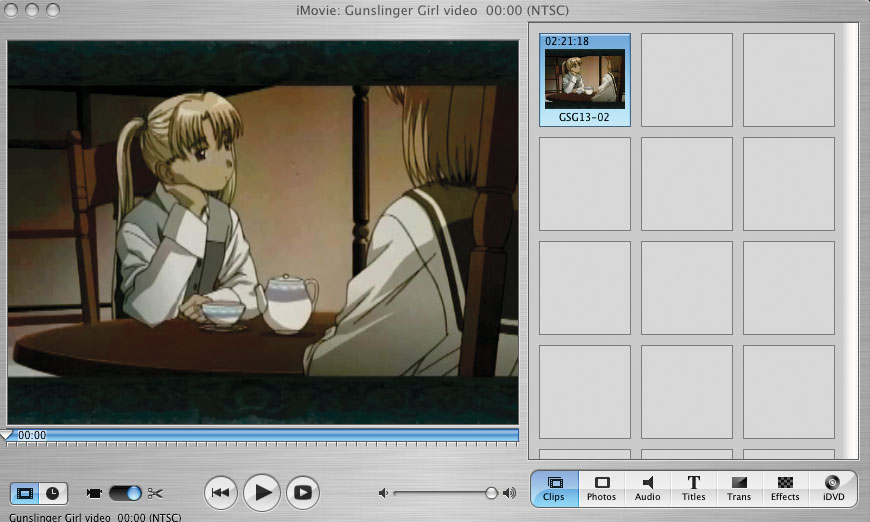The height and width of the screenshot is (522, 870).
Task: Open the Effects pane
Action: pos(785,489)
